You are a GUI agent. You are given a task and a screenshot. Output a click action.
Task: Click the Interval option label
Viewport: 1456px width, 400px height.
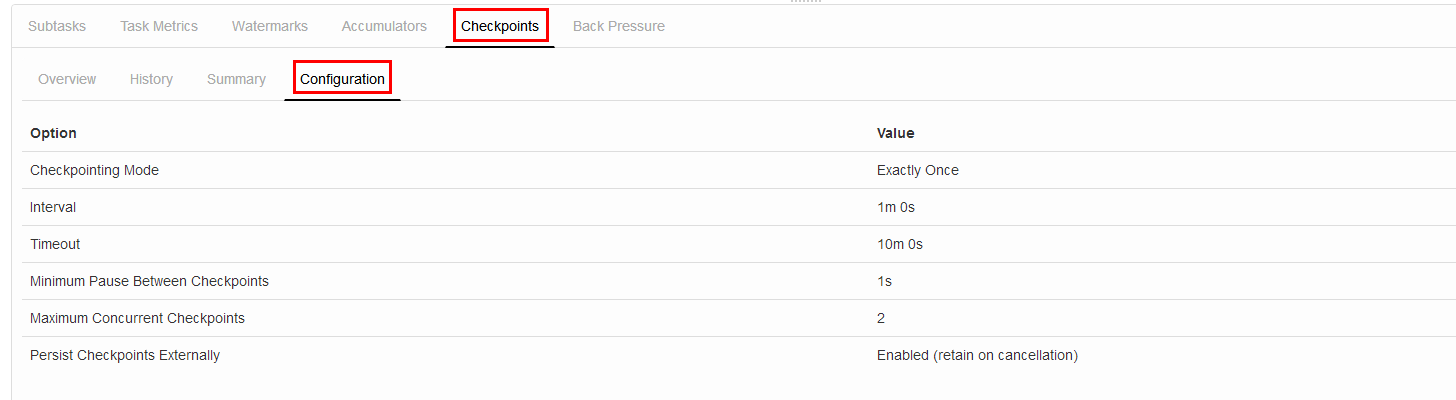[x=53, y=207]
